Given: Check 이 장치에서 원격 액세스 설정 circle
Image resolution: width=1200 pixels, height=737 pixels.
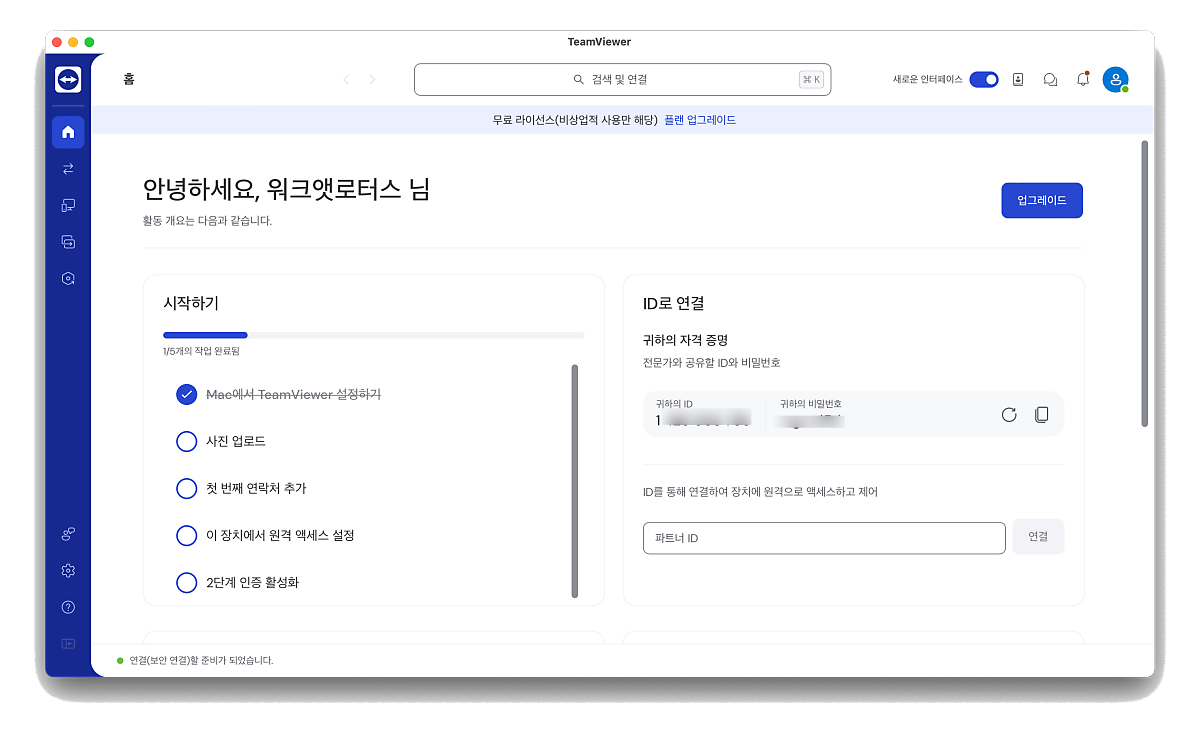Looking at the screenshot, I should 186,535.
